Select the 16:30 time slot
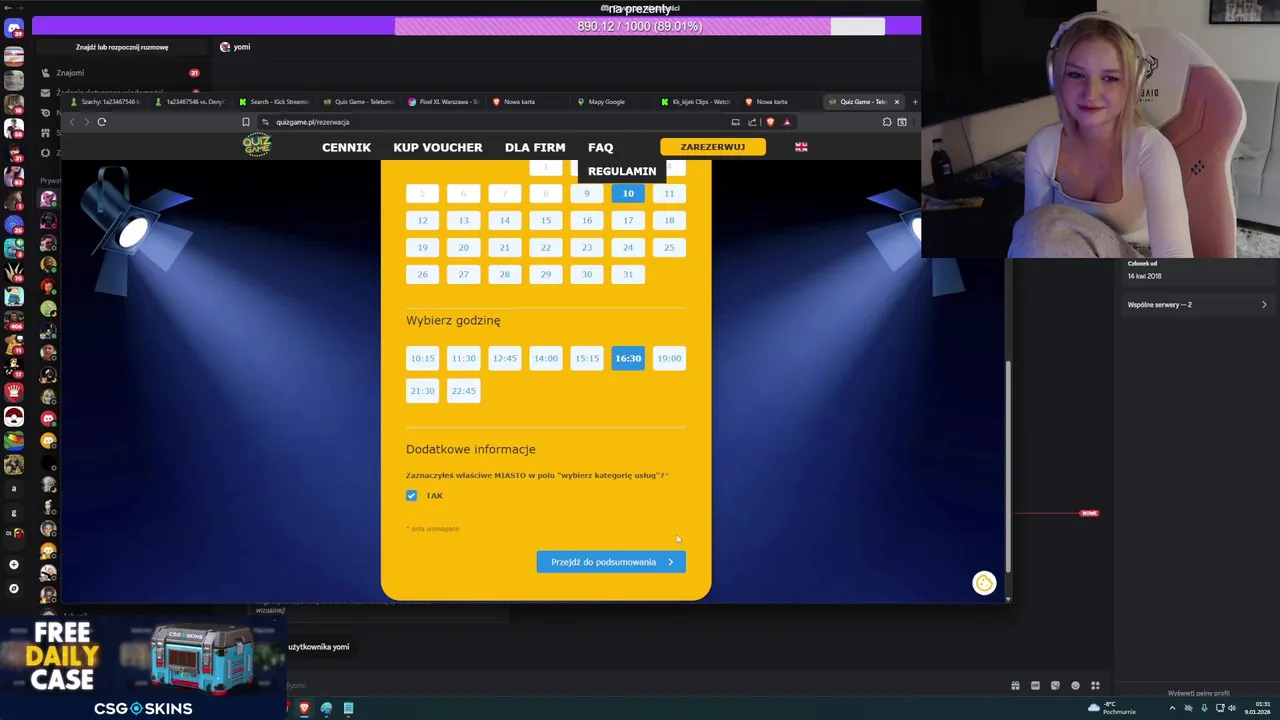This screenshot has height=720, width=1280. pos(628,358)
